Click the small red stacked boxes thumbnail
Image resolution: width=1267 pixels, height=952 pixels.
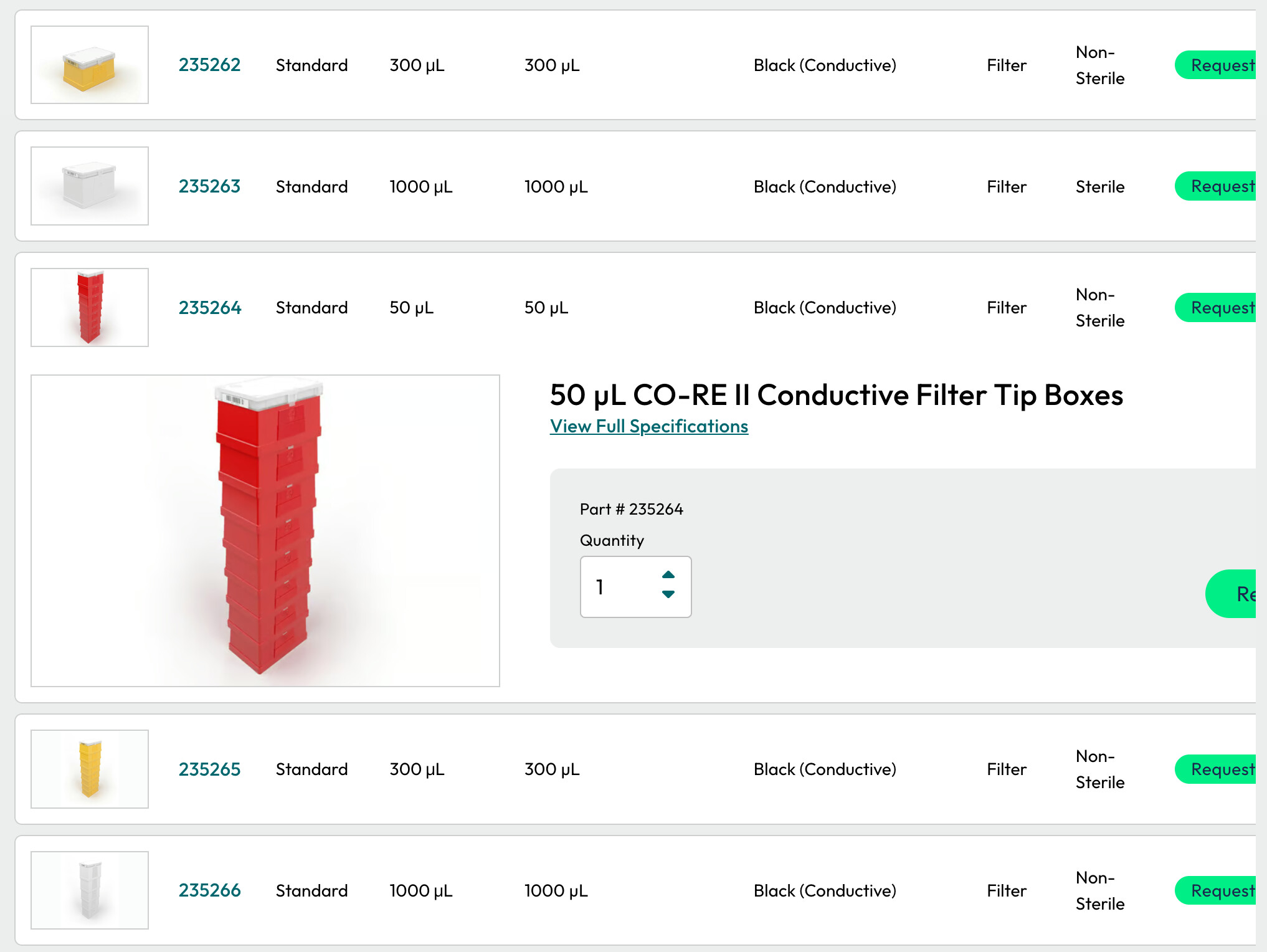coord(90,307)
